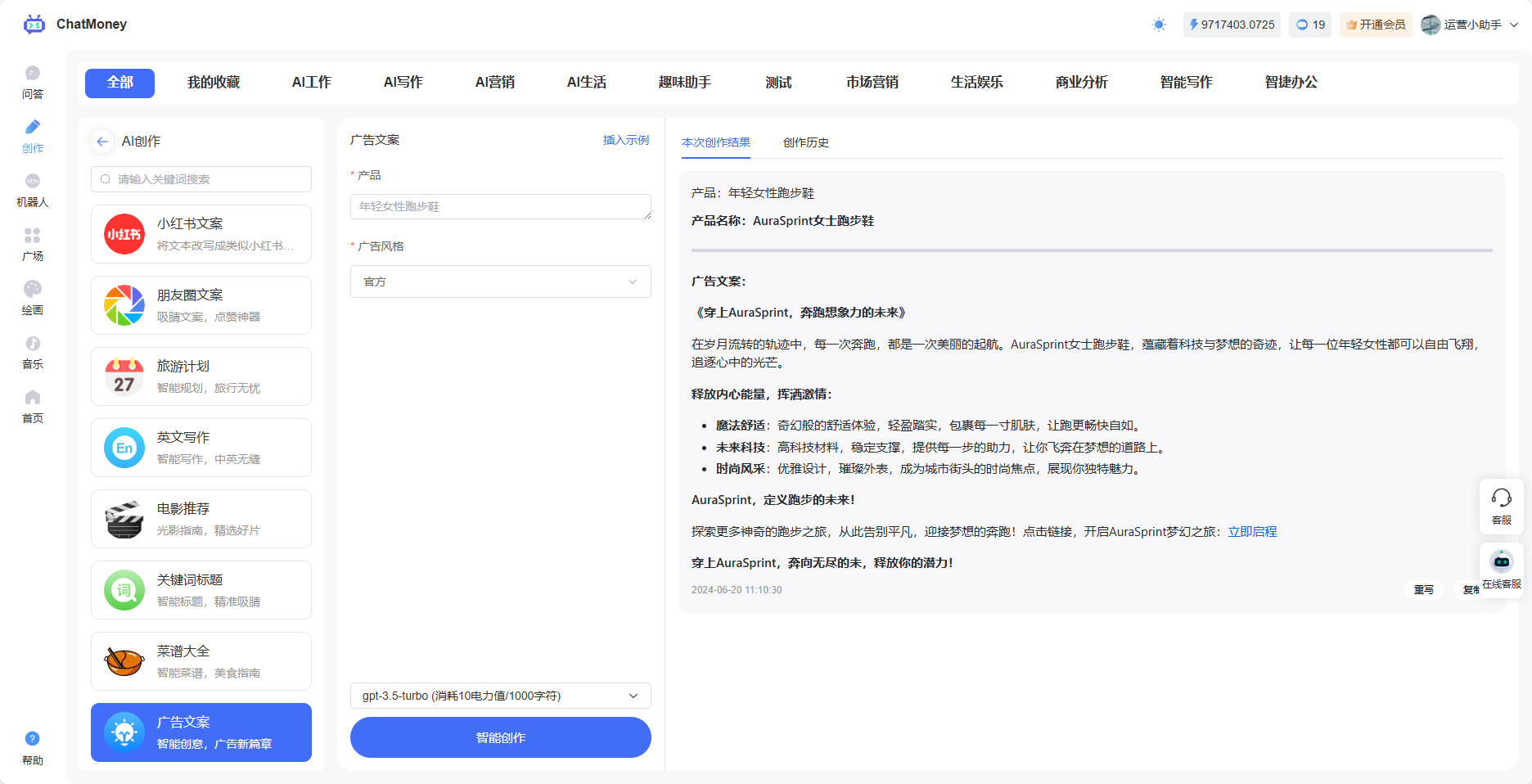Select the AI写作 category tab
The width and height of the screenshot is (1532, 784).
pos(403,82)
